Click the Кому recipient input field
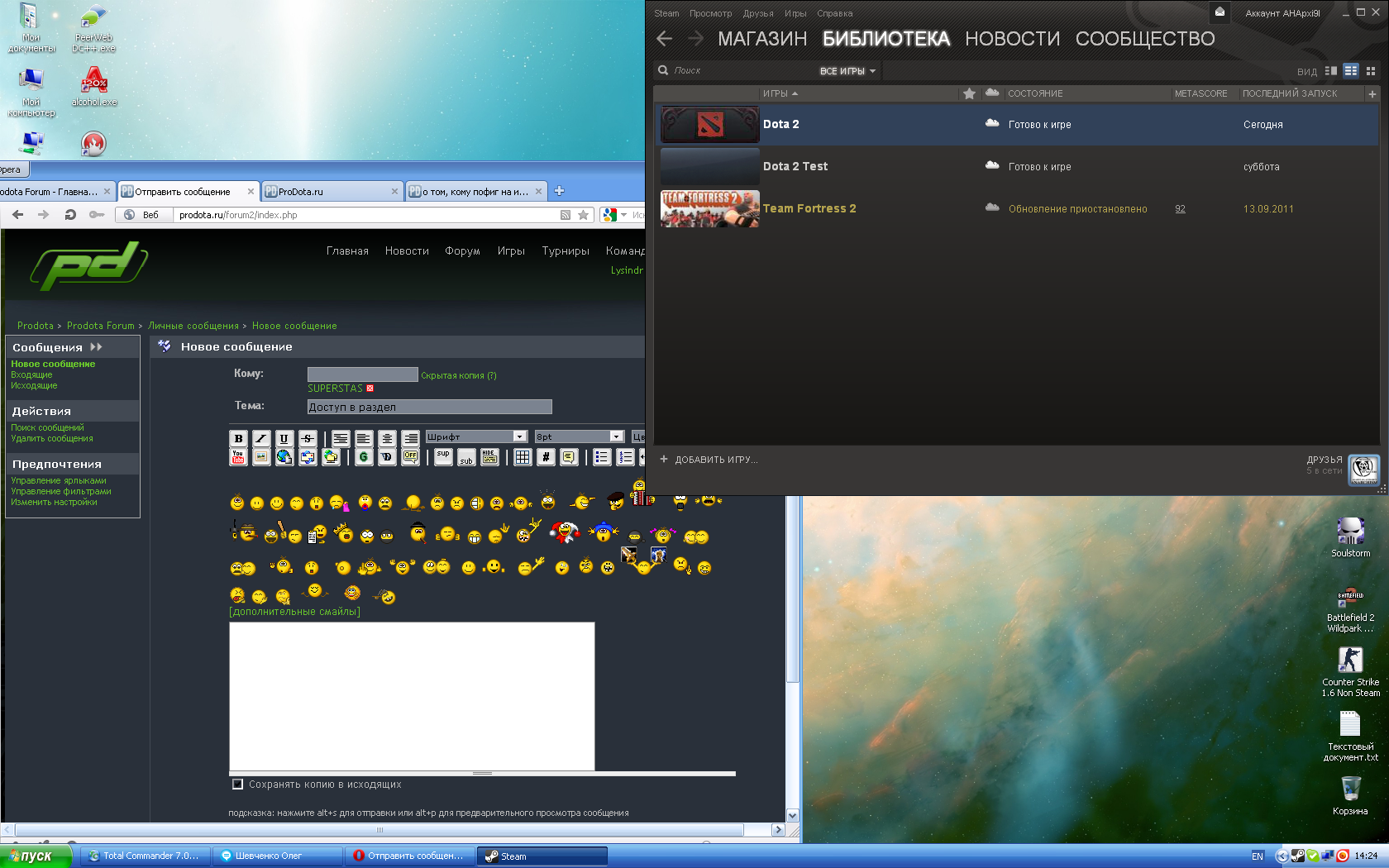This screenshot has height=868, width=1389. coord(363,374)
